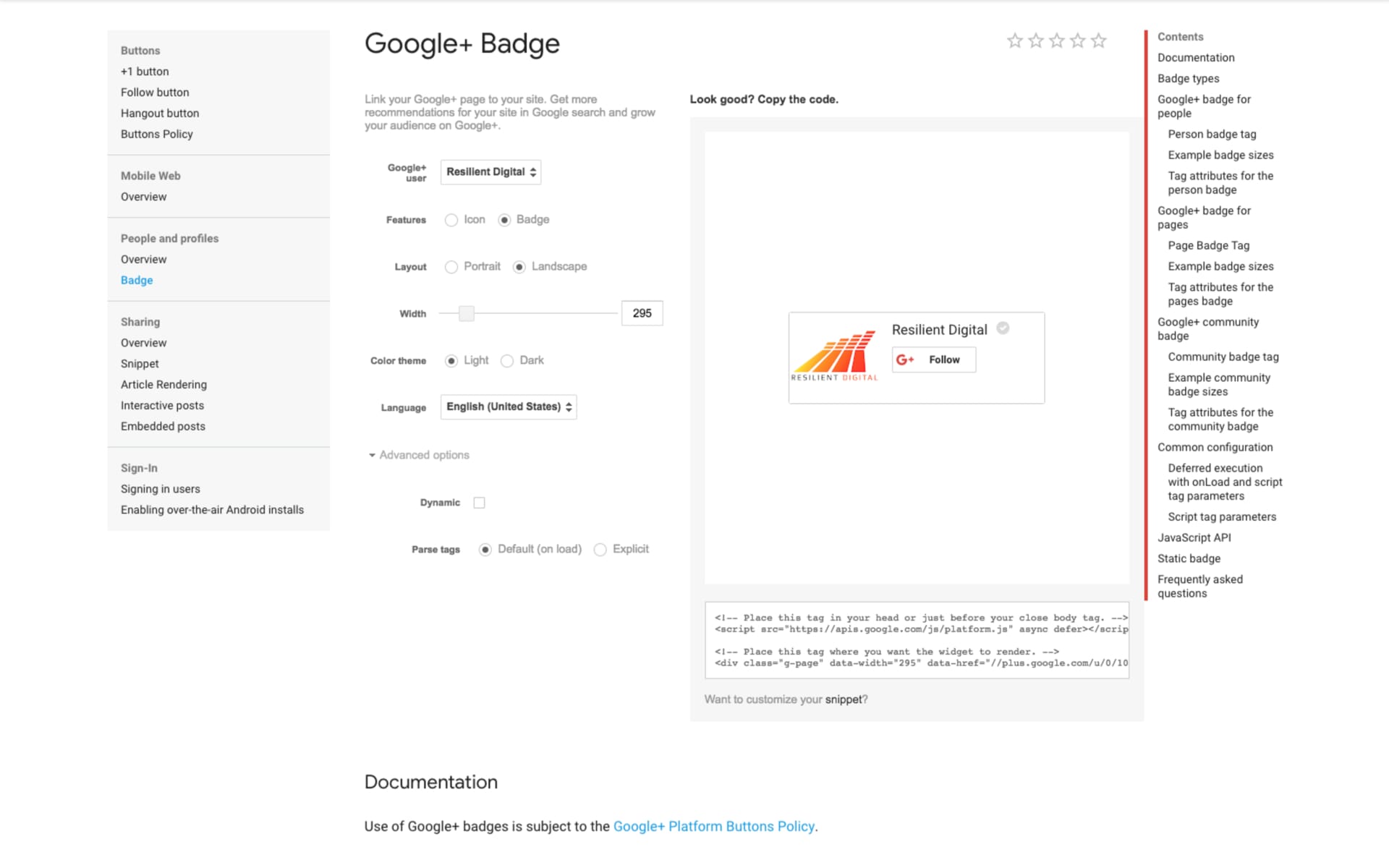Select Default (on load) parse tags
This screenshot has width=1389, height=868.
tap(485, 550)
